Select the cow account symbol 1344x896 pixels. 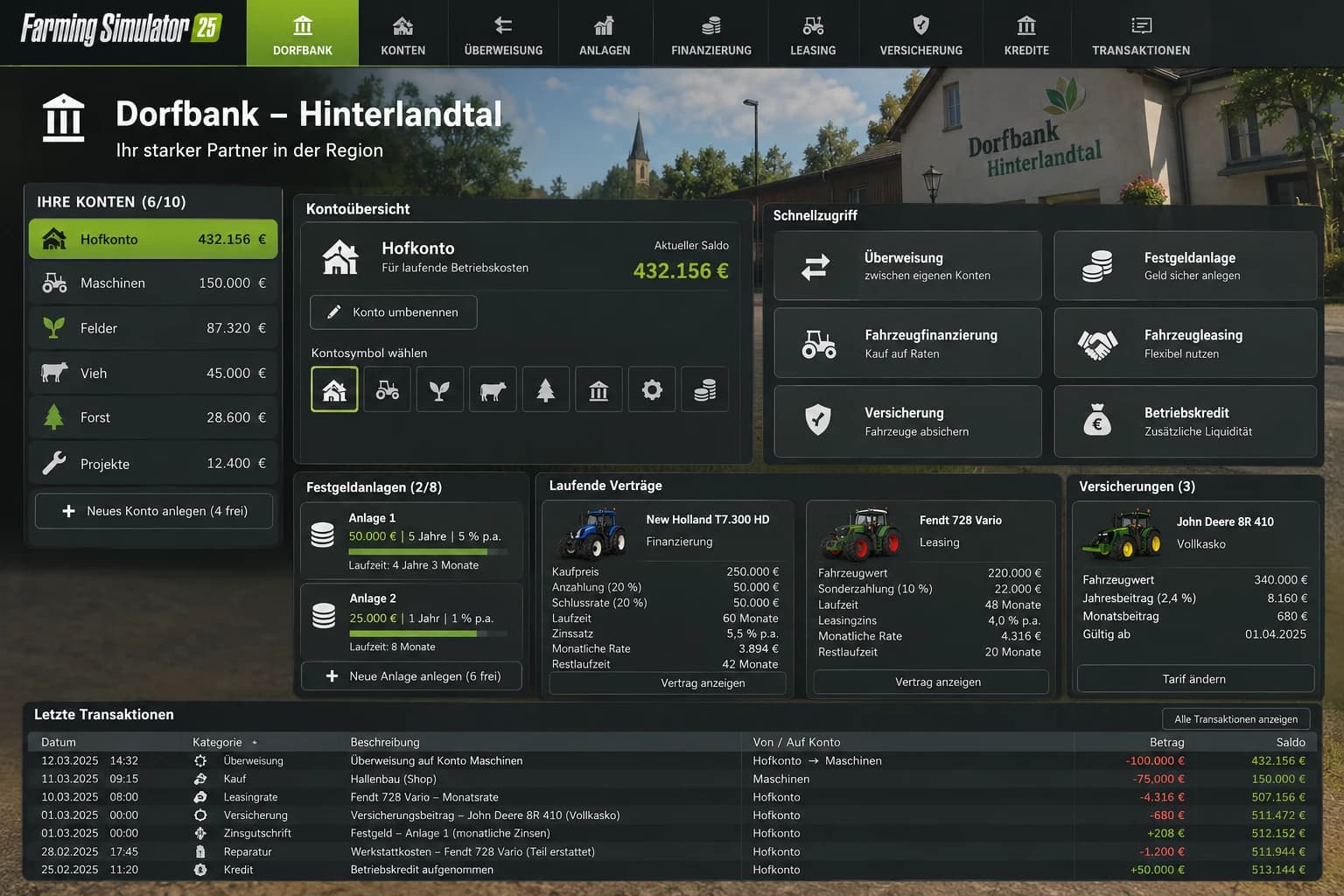click(x=493, y=389)
